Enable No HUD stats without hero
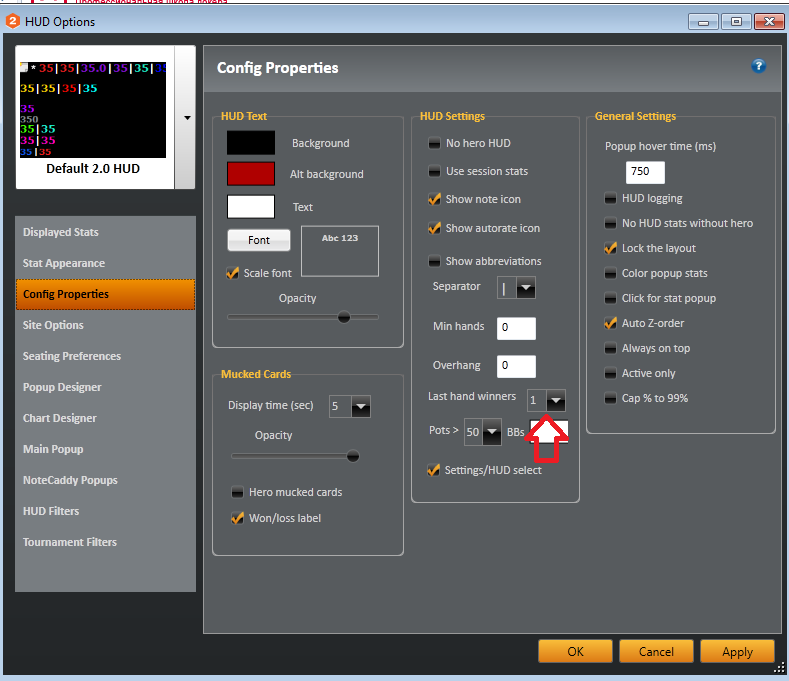The width and height of the screenshot is (789, 681). click(610, 223)
